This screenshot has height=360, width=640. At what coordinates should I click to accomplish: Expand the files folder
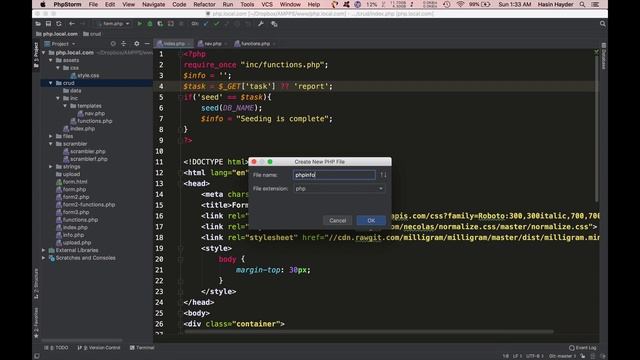51,136
